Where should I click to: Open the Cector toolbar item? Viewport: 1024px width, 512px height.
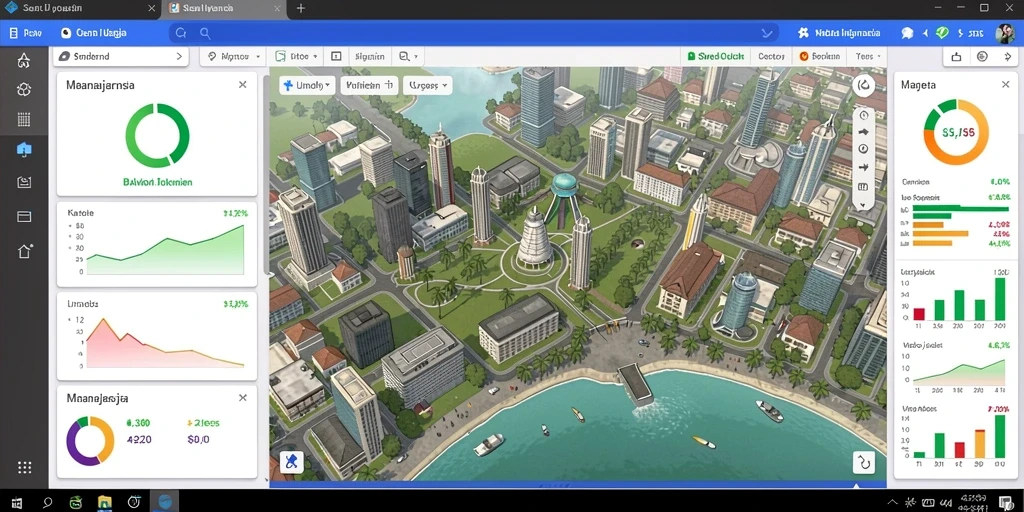(x=771, y=57)
